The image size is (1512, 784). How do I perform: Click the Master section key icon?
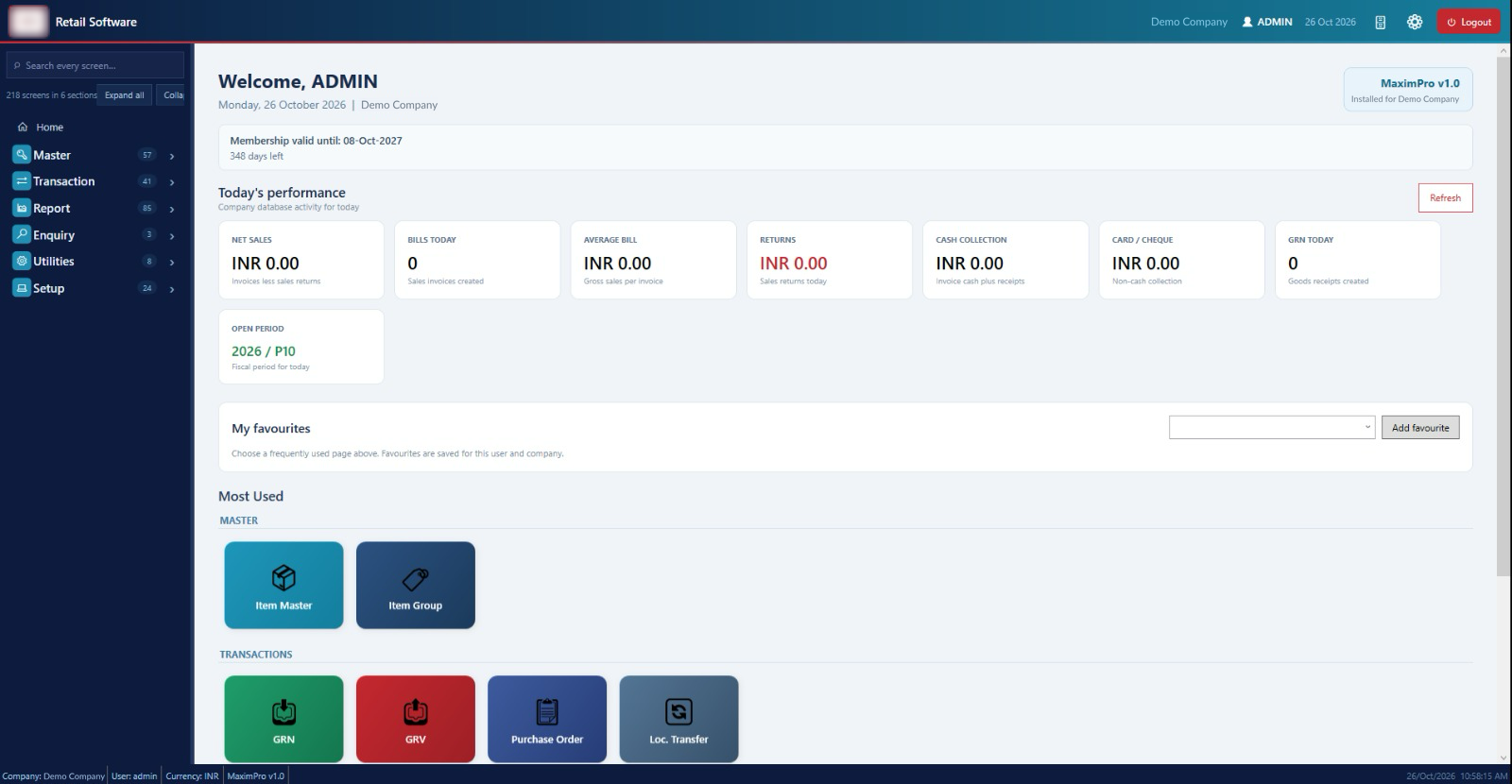(22, 155)
